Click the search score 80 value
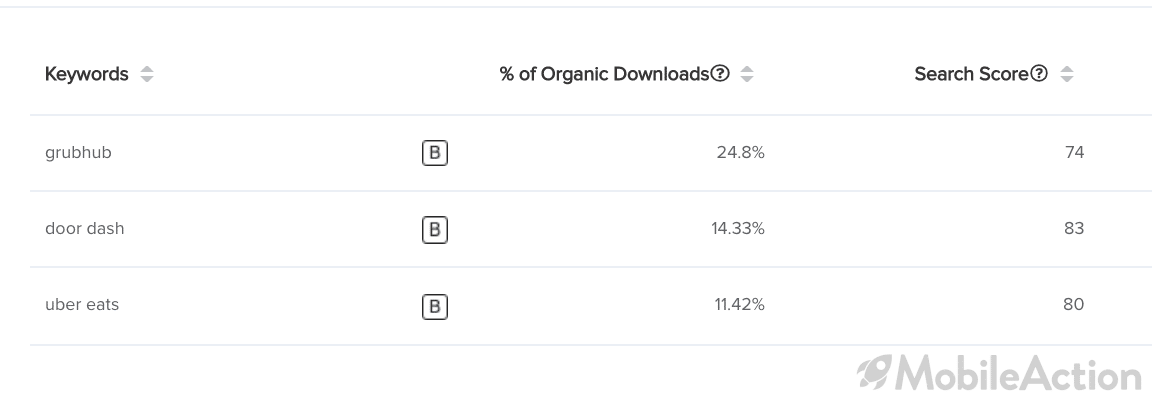Screen dimensions: 1152x396 coord(1073,304)
